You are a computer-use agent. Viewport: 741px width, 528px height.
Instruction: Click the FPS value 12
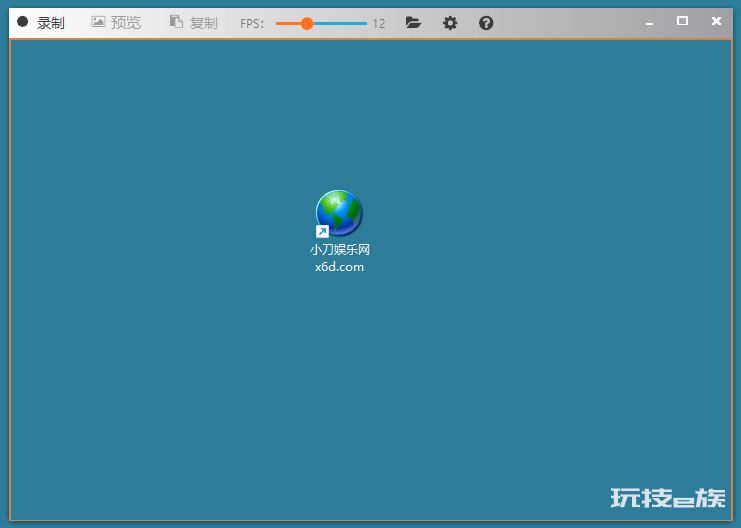coord(379,23)
